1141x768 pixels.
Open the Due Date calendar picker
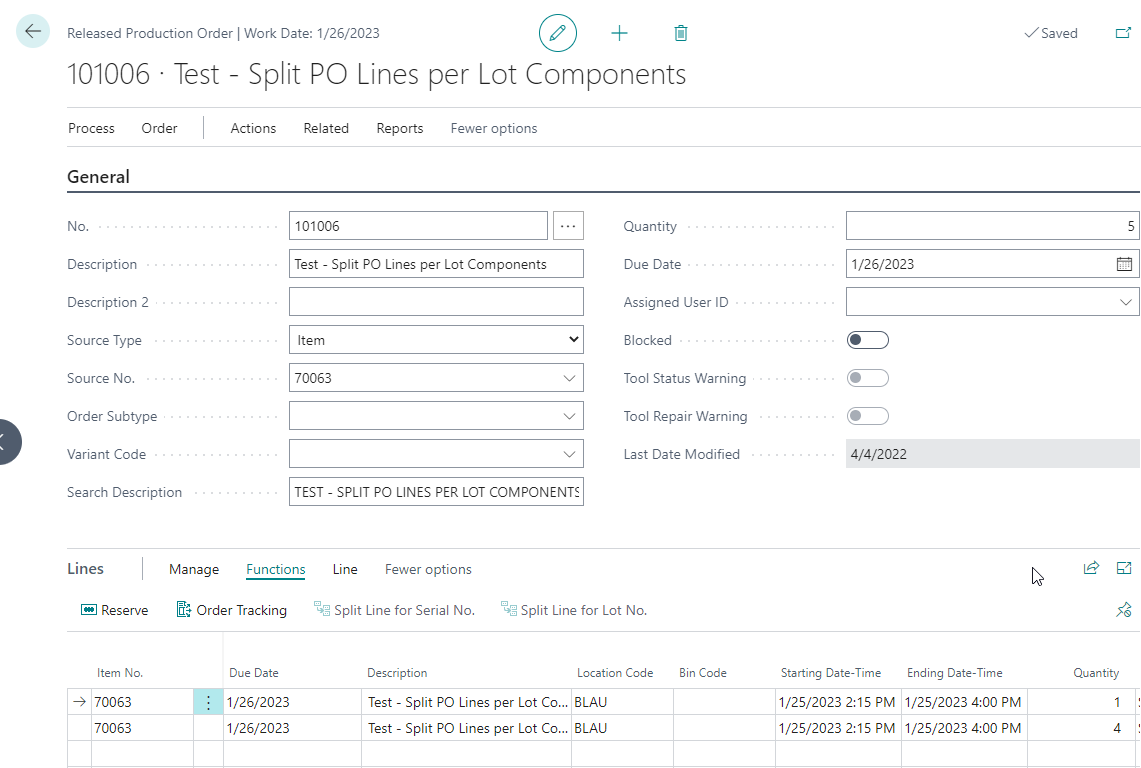1124,264
